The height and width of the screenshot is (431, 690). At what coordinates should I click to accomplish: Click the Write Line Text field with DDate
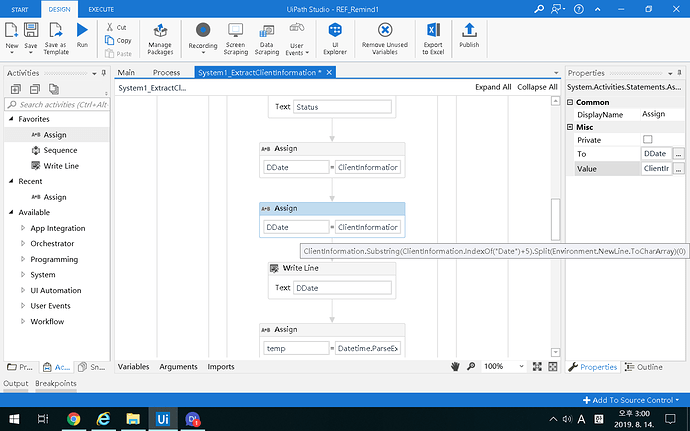tap(342, 288)
